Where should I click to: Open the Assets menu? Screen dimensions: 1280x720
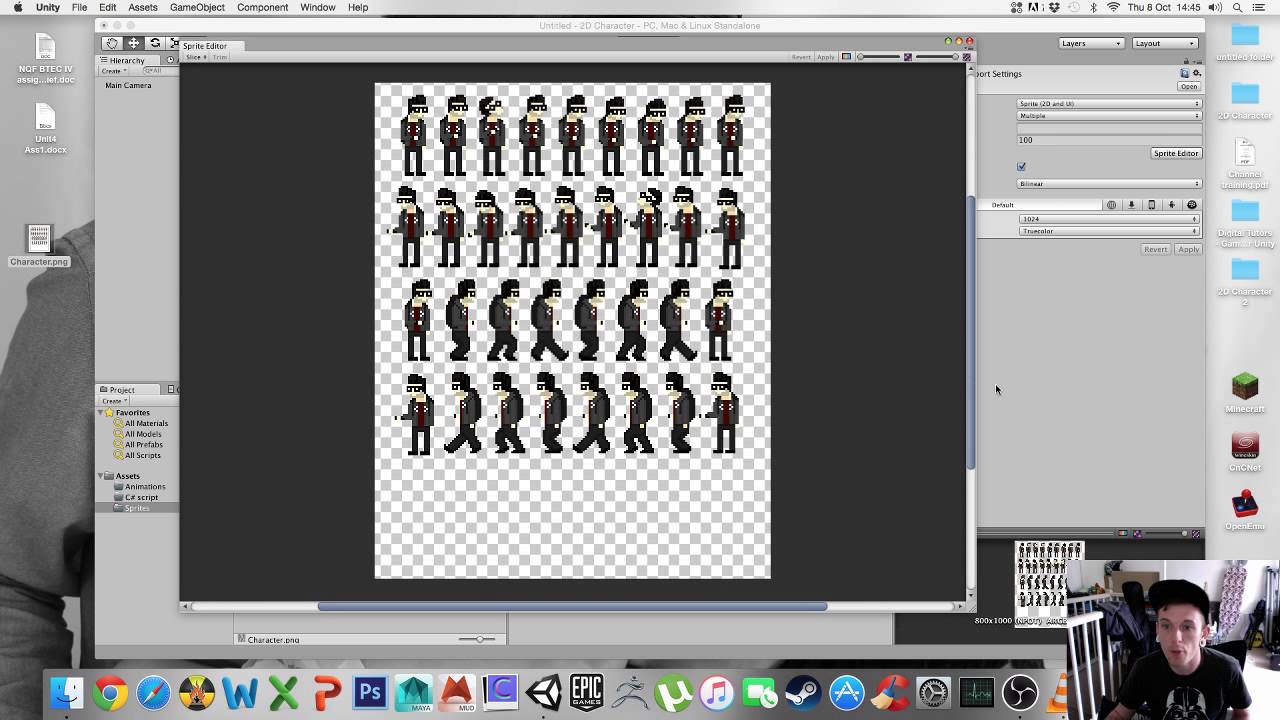click(143, 7)
